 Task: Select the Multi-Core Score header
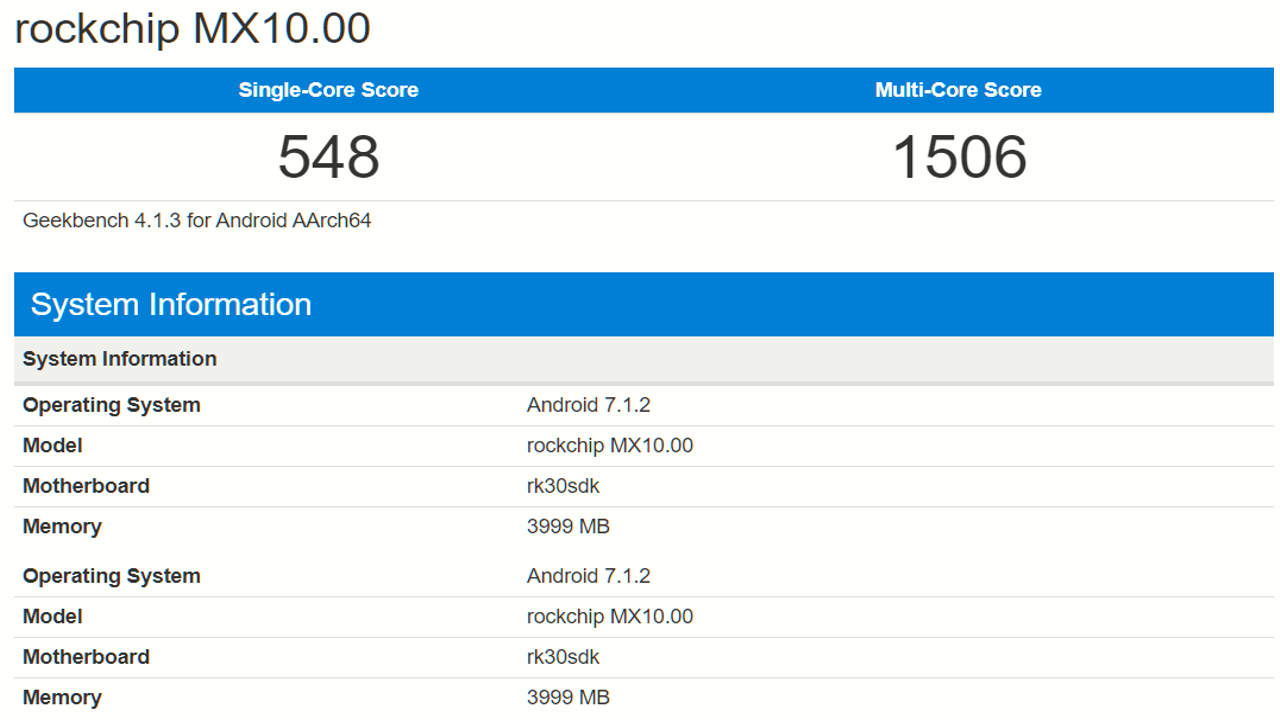tap(958, 90)
